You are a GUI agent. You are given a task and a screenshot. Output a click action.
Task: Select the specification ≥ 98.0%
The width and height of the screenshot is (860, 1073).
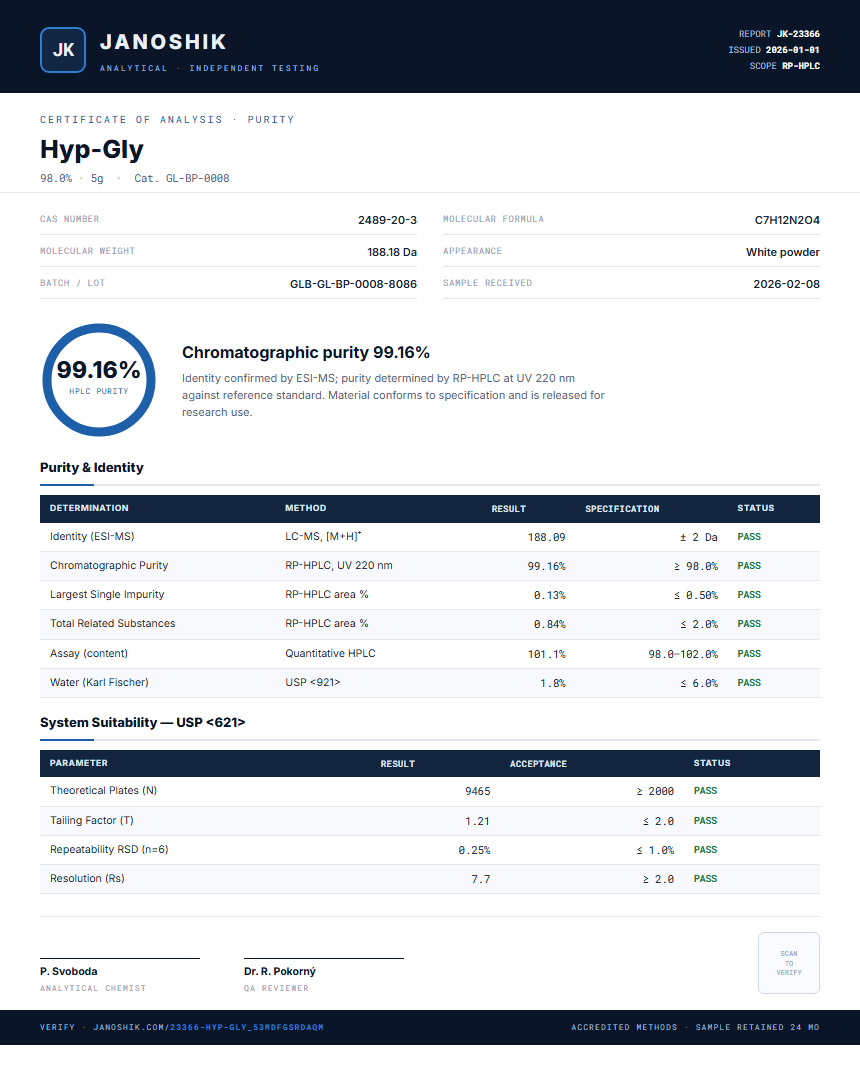pyautogui.click(x=696, y=566)
